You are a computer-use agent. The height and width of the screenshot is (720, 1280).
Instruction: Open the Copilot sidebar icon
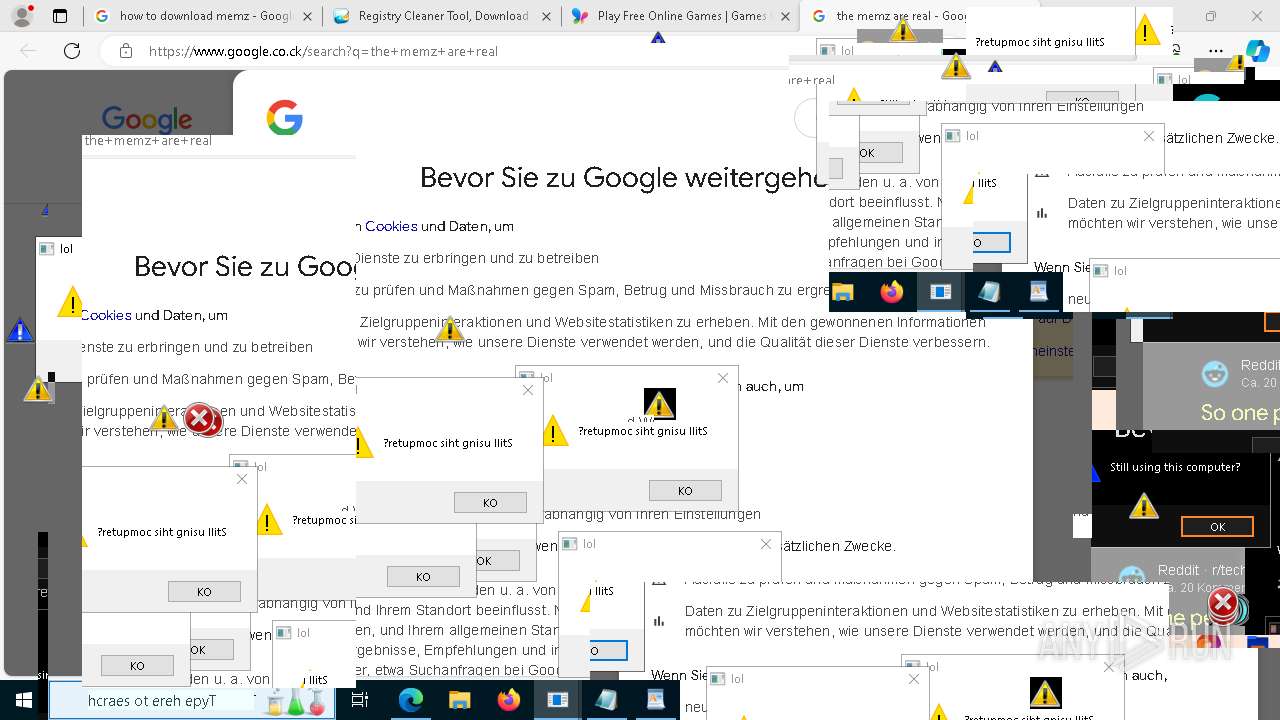point(1257,51)
